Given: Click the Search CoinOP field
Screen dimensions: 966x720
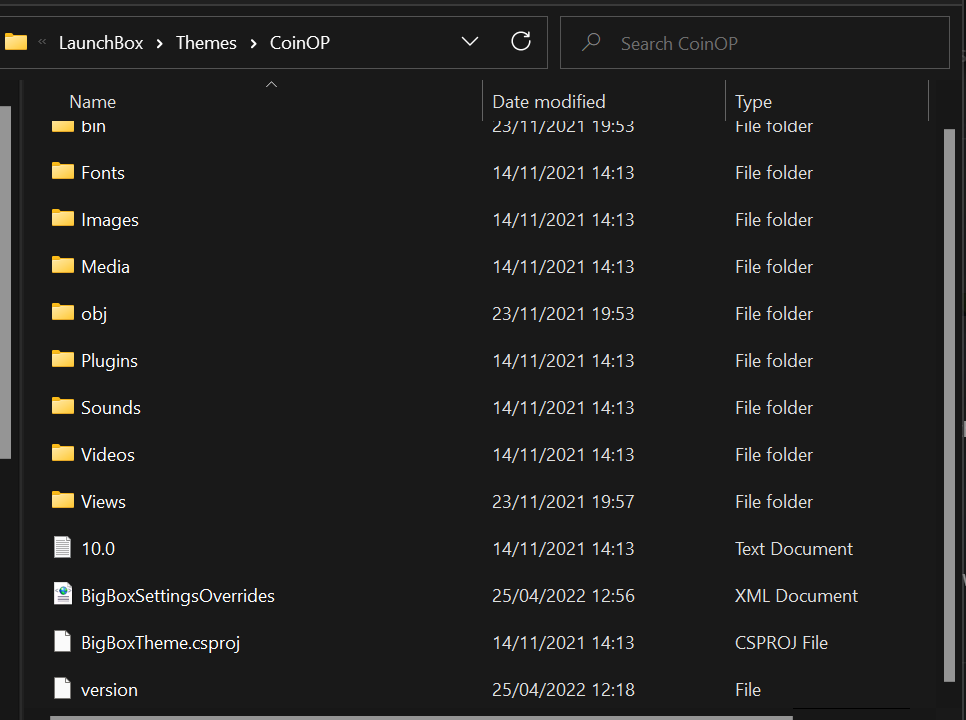Looking at the screenshot, I should pyautogui.click(x=755, y=42).
